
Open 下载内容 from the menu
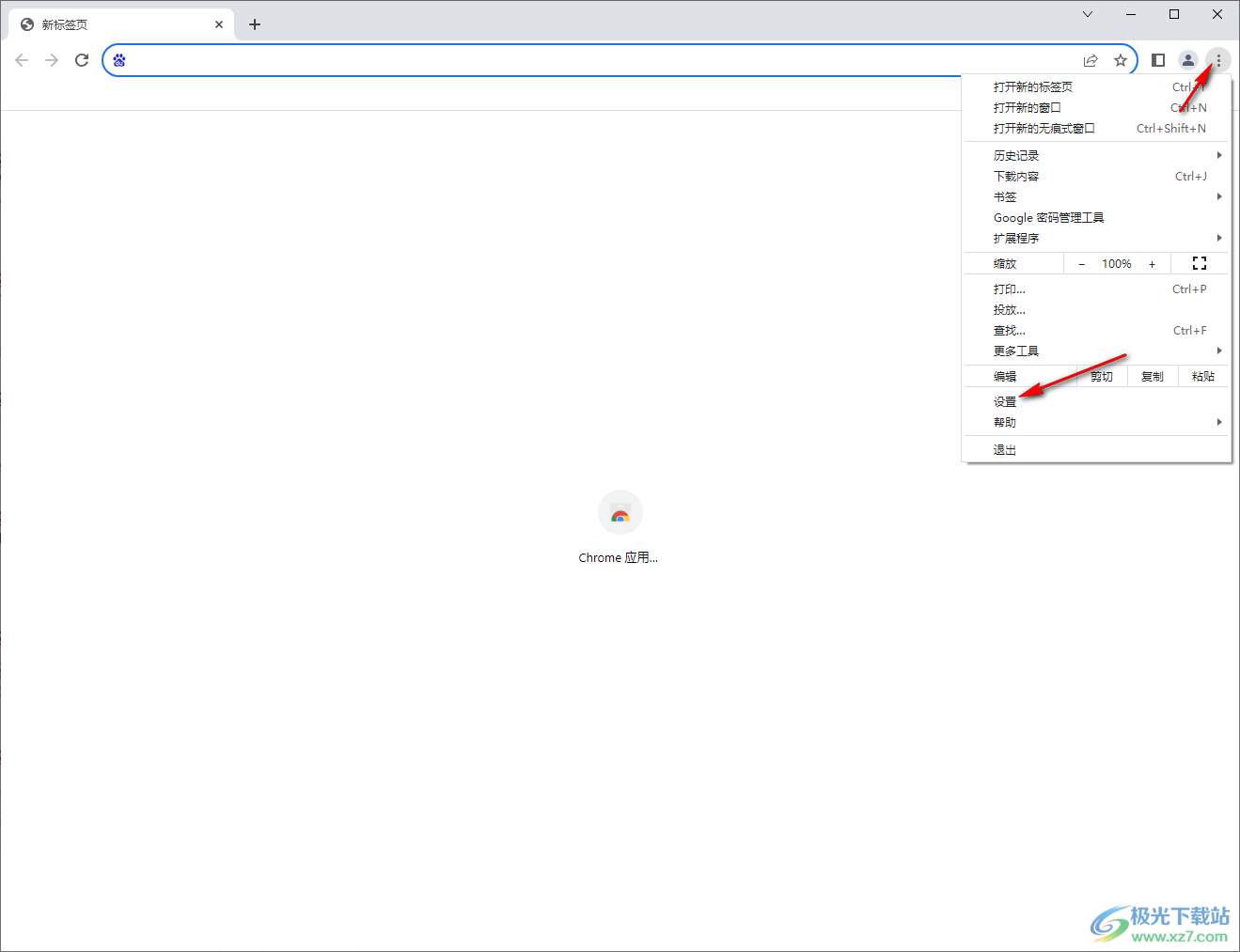(1096, 176)
